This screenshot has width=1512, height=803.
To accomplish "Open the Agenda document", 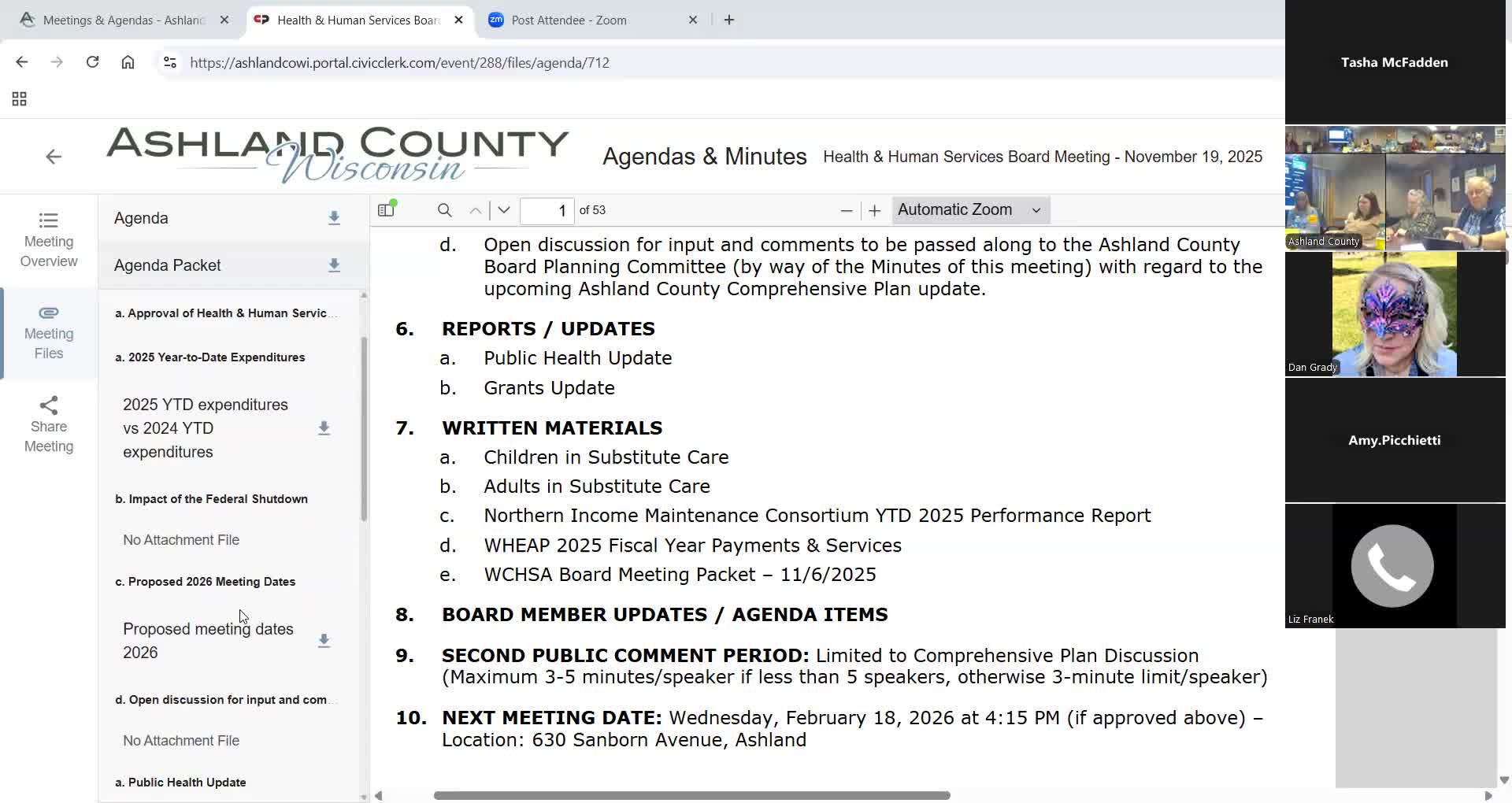I will point(141,218).
